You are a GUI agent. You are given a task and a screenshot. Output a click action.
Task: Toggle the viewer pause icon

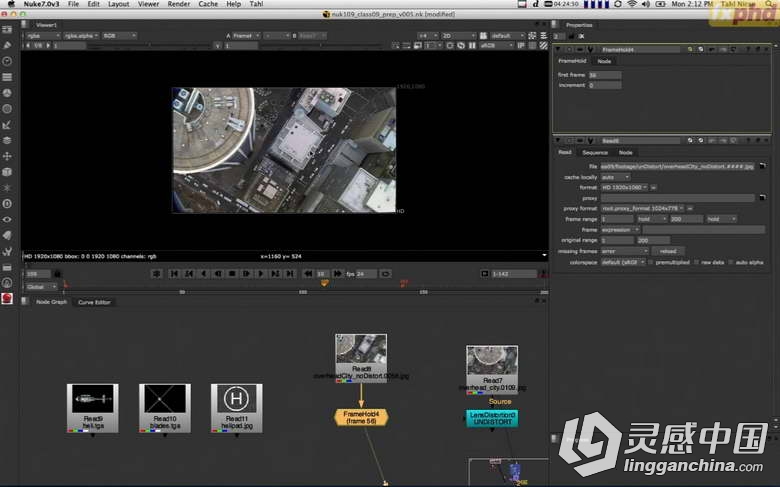point(472,46)
